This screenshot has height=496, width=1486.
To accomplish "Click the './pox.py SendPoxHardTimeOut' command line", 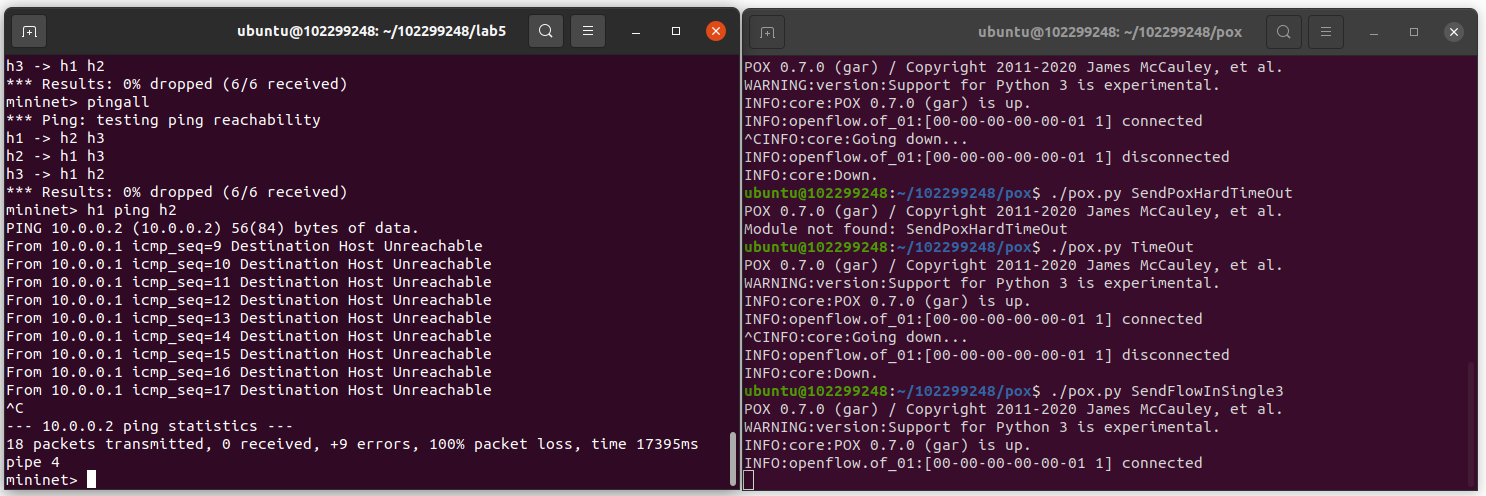I will click(1019, 193).
